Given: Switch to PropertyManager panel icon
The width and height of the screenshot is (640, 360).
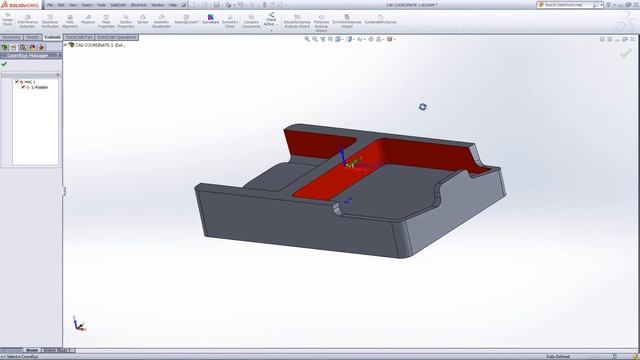Looking at the screenshot, I should click(13, 47).
